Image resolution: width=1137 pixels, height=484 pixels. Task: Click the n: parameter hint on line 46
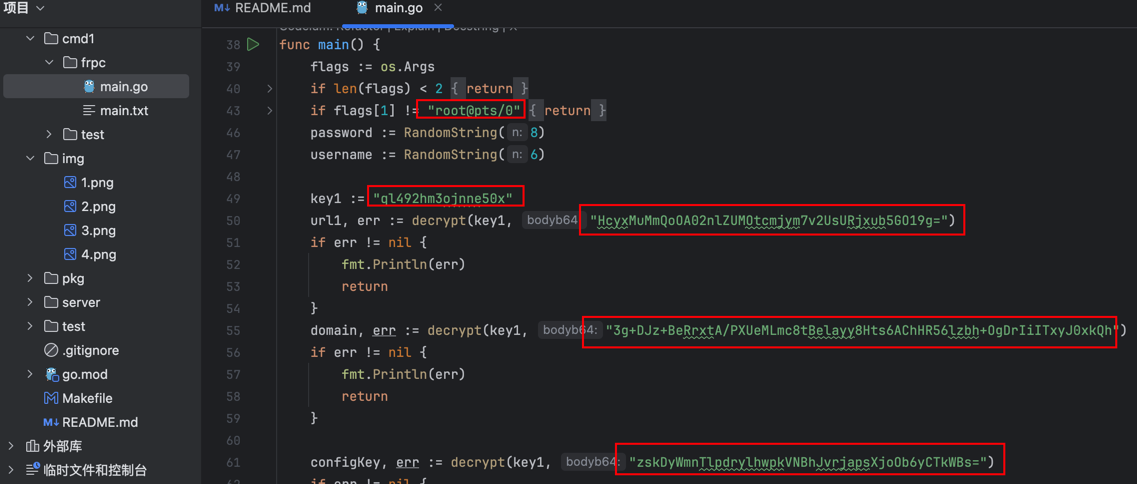pyautogui.click(x=516, y=133)
